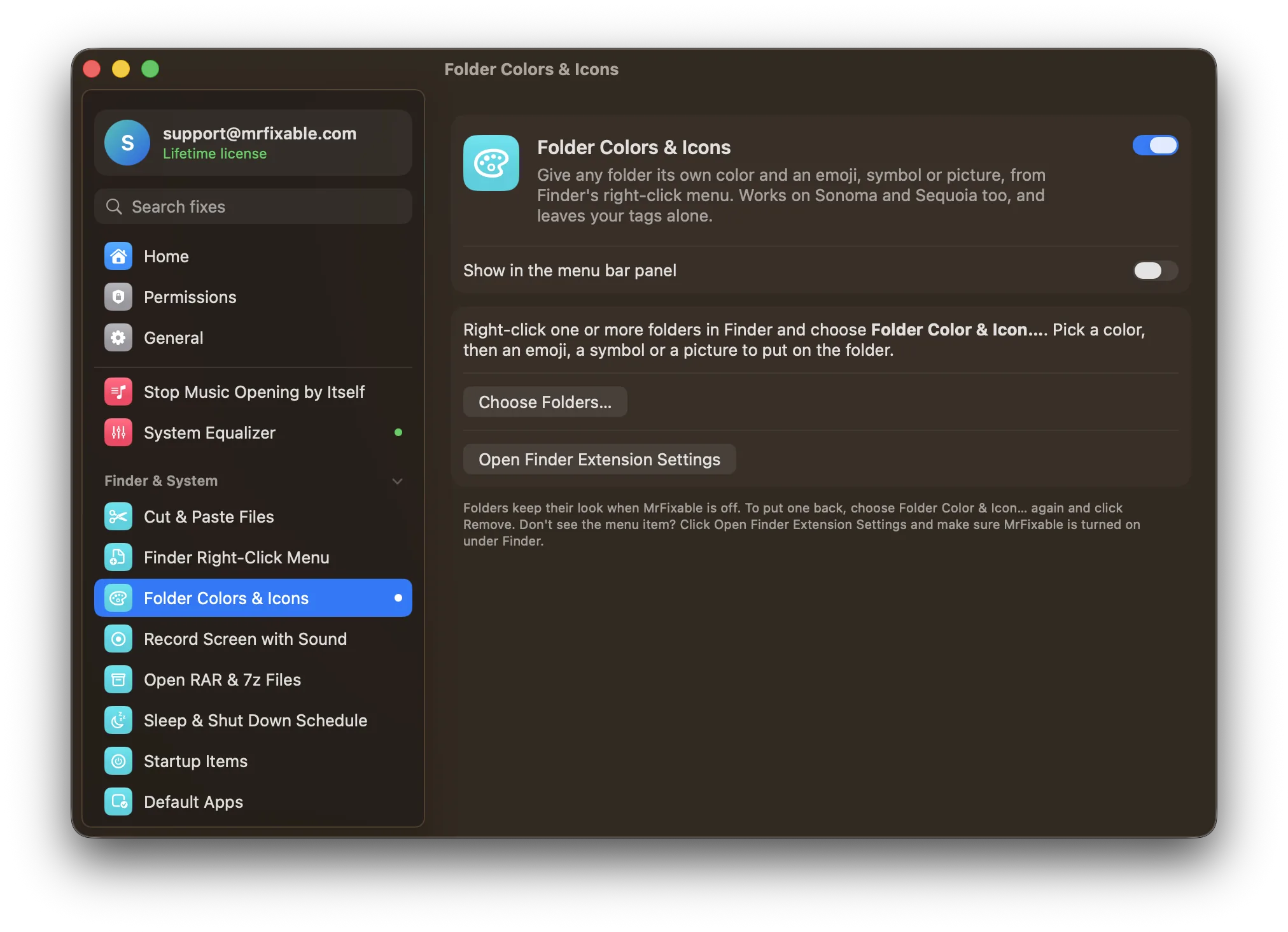The height and width of the screenshot is (932, 1288).
Task: Click the green zoom window button
Action: coord(150,69)
